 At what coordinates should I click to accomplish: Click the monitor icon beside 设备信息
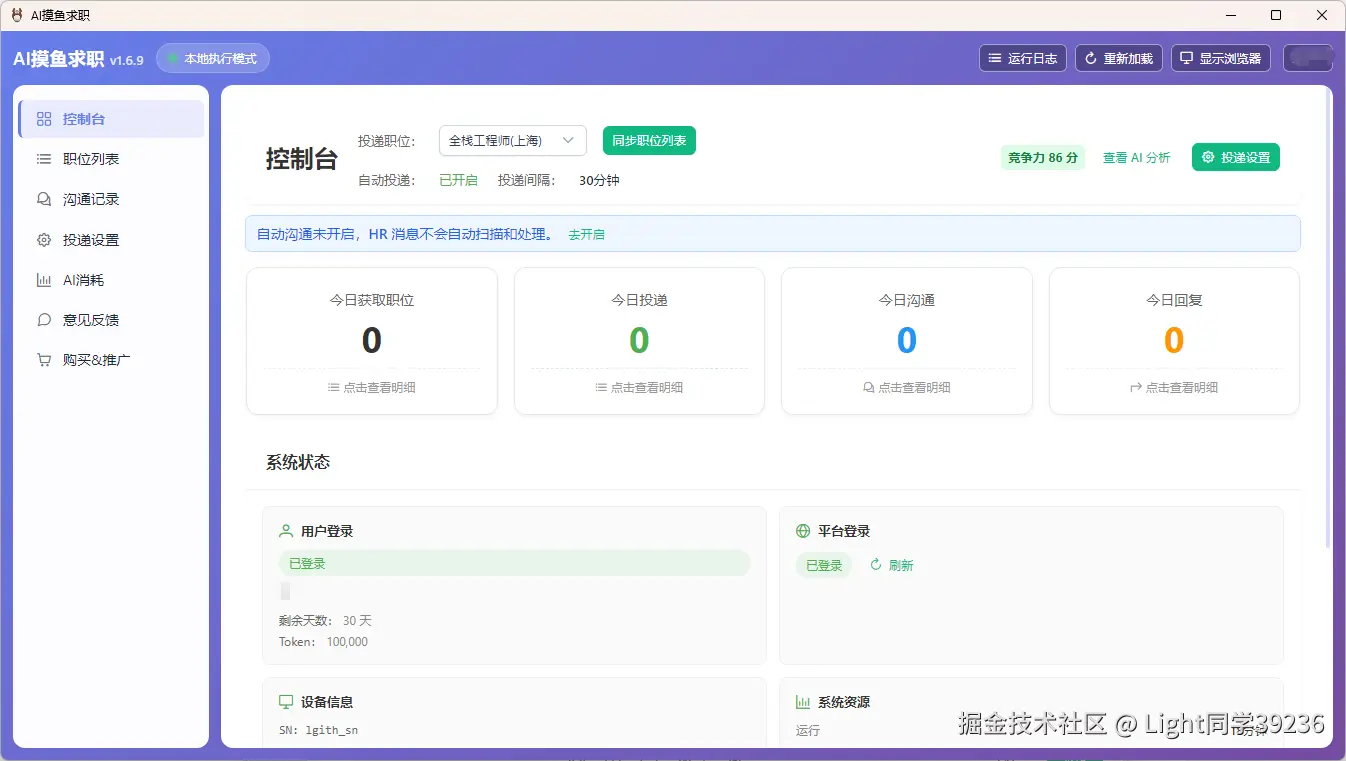click(286, 702)
